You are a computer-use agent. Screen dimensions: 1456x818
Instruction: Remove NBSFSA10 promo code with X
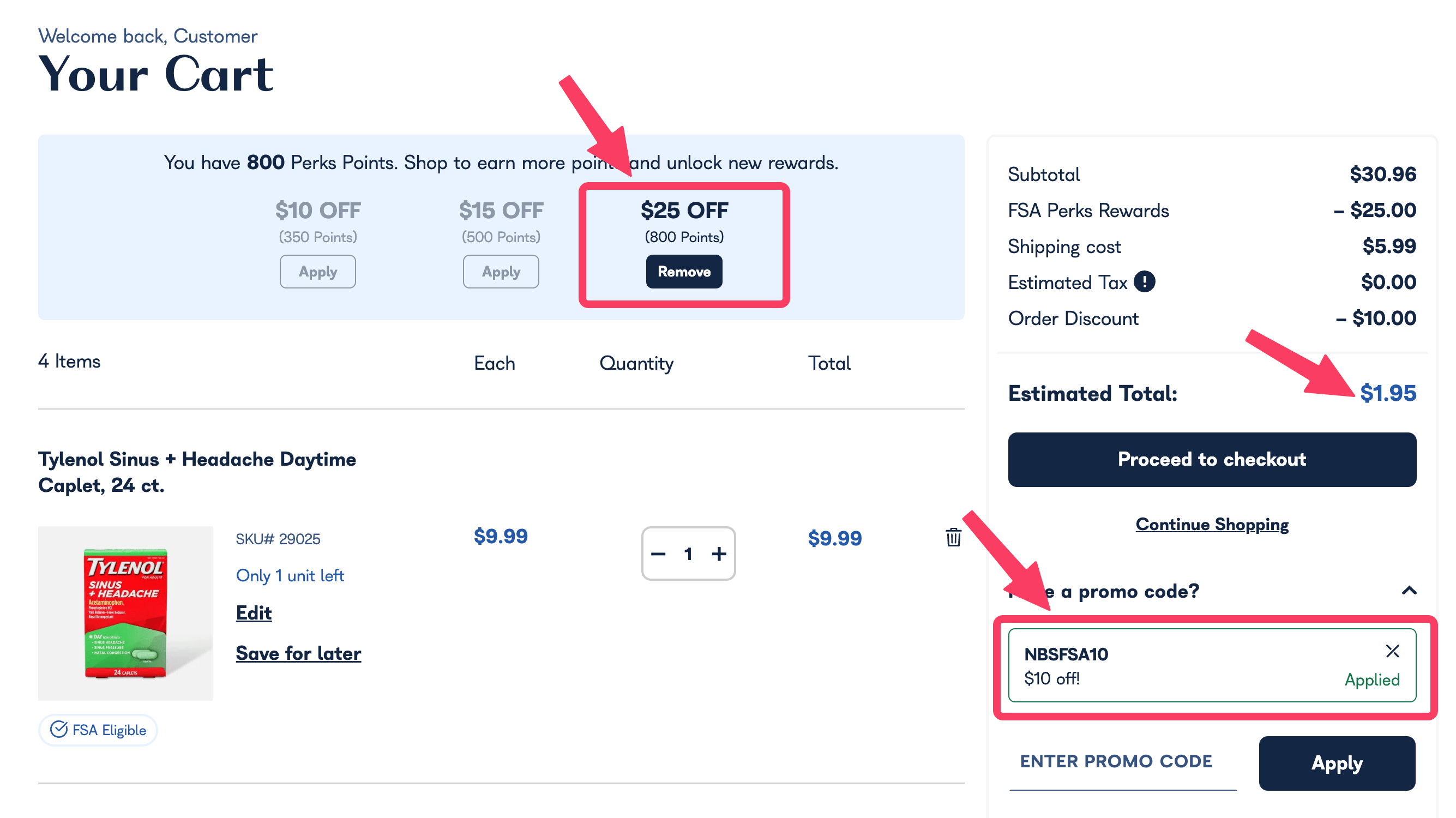(x=1392, y=651)
